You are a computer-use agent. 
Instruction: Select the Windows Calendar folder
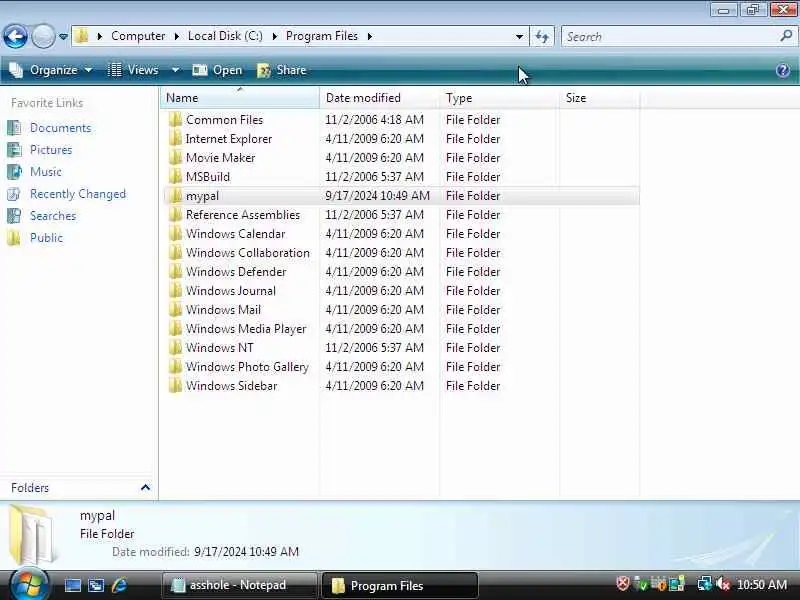coord(235,234)
